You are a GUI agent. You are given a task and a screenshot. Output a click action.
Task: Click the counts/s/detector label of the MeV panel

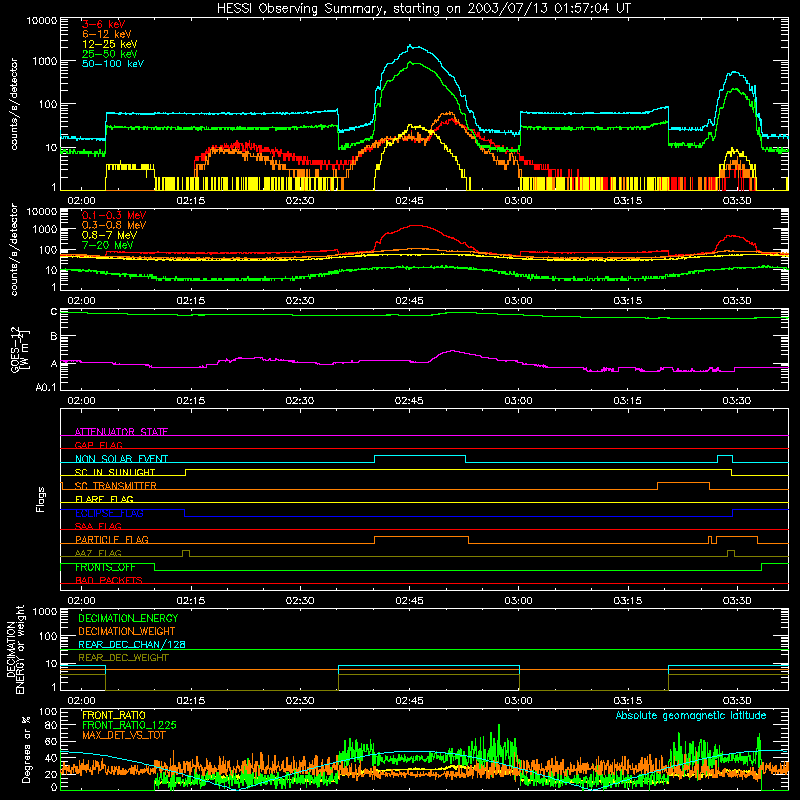pos(14,249)
